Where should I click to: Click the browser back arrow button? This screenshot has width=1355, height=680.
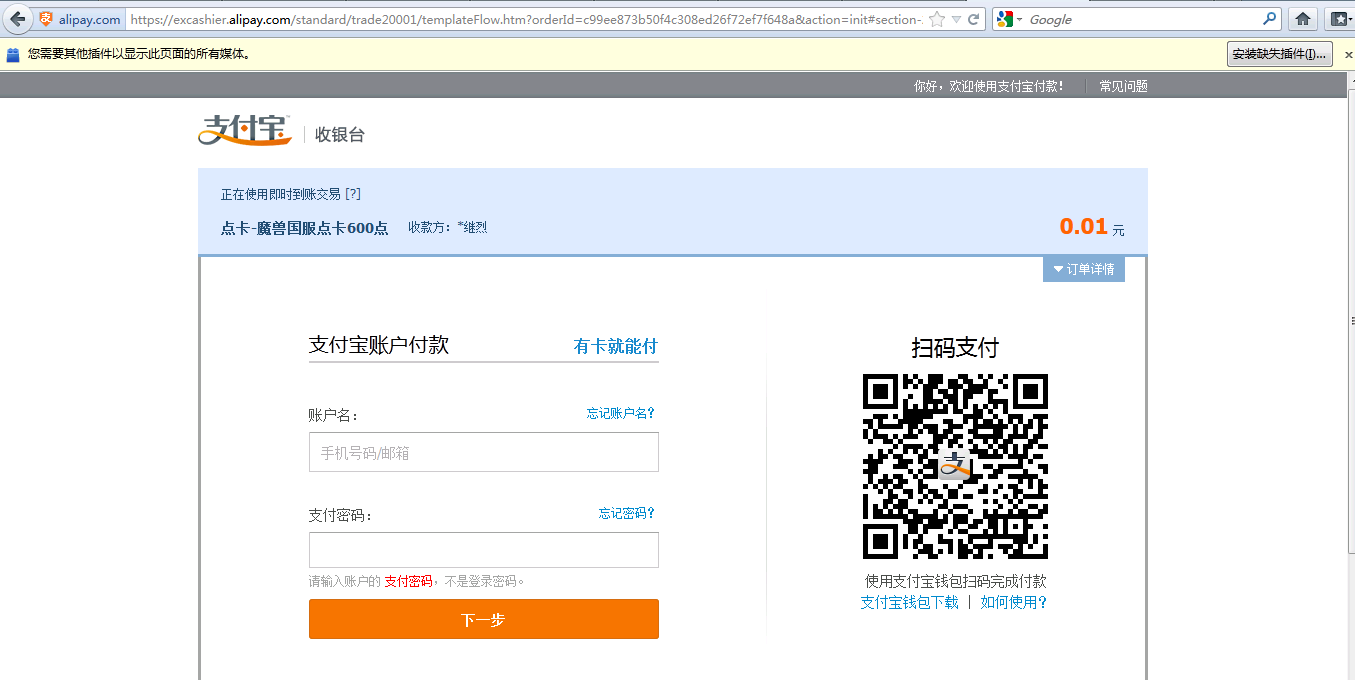coord(16,19)
